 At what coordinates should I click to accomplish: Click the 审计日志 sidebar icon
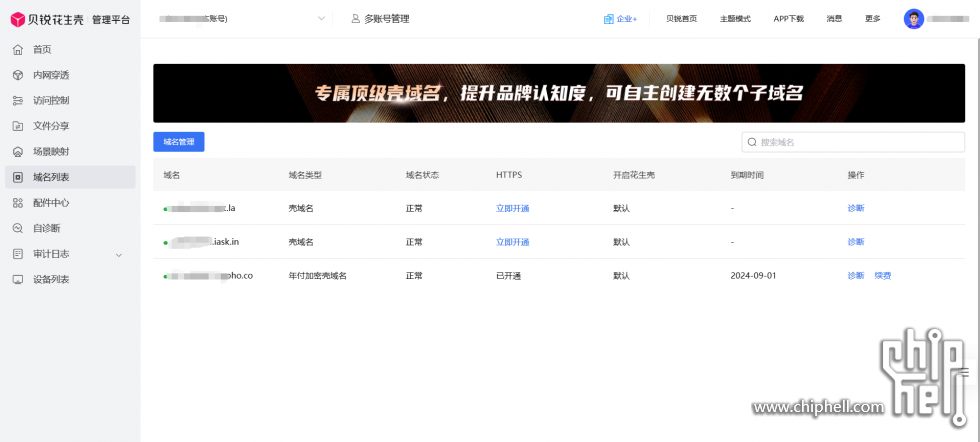[18, 254]
